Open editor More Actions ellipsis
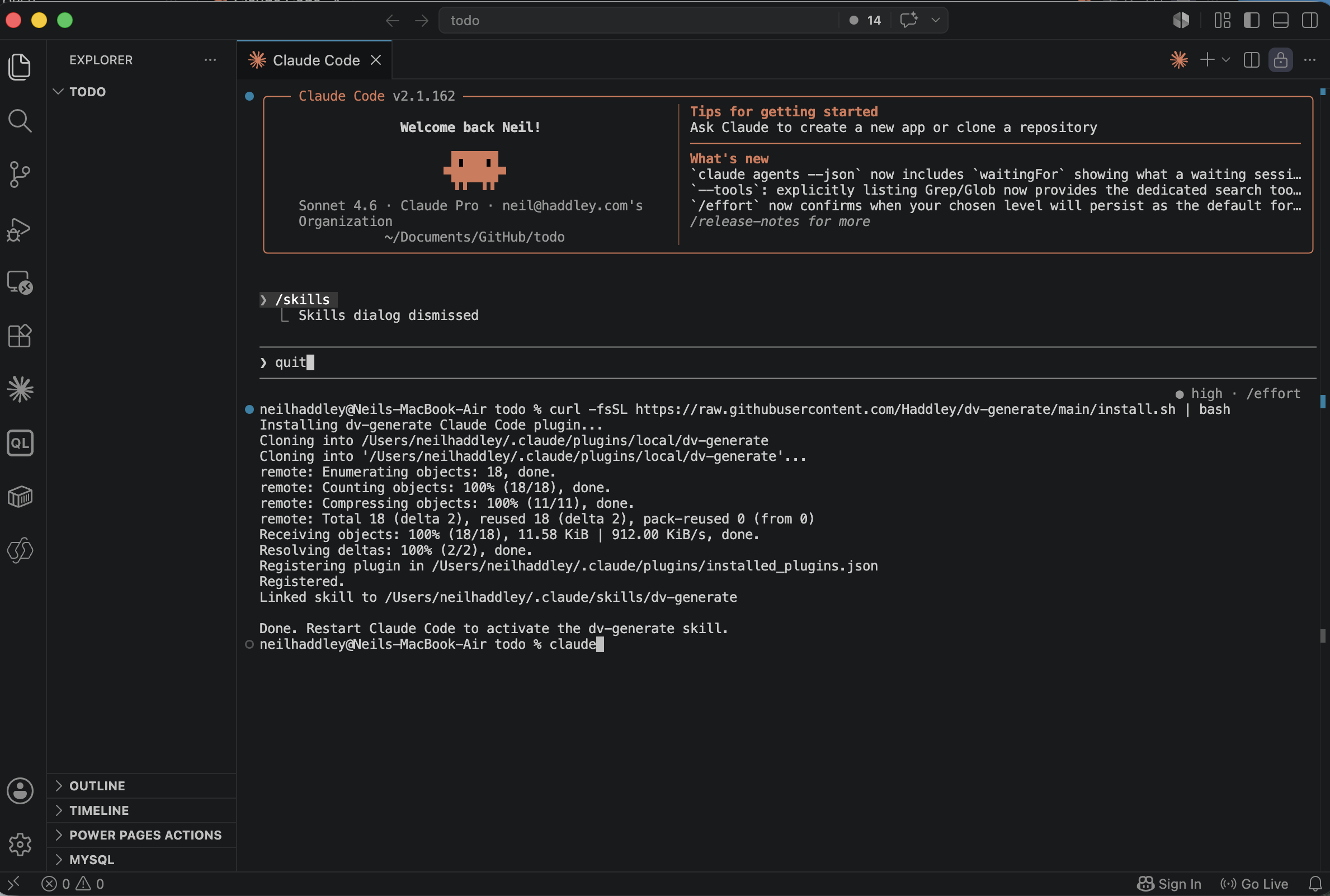The image size is (1330, 896). pyautogui.click(x=1310, y=60)
